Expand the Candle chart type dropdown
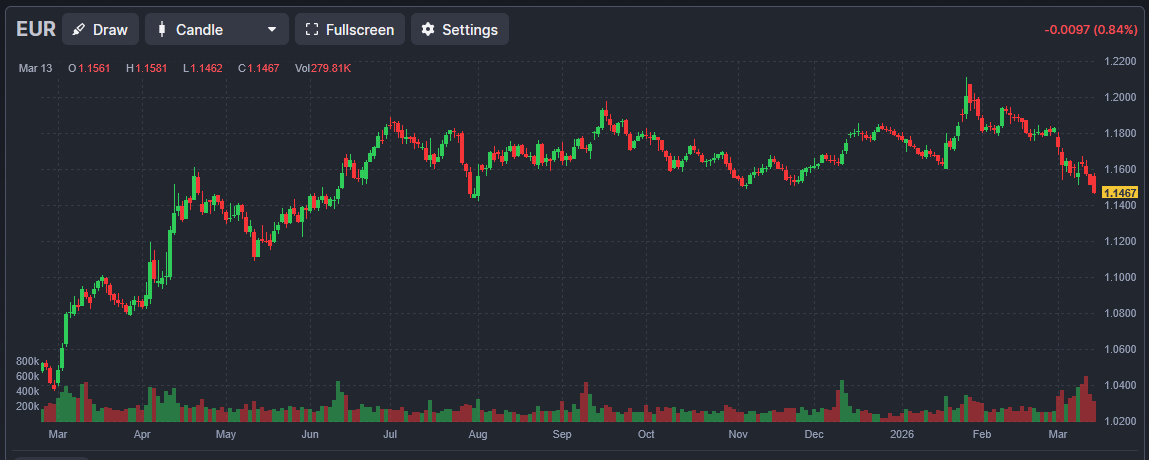The width and height of the screenshot is (1149, 460). coord(217,29)
